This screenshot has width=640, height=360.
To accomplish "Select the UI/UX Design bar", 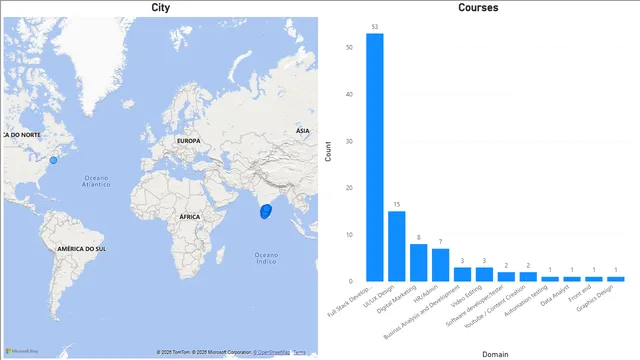I will point(397,247).
